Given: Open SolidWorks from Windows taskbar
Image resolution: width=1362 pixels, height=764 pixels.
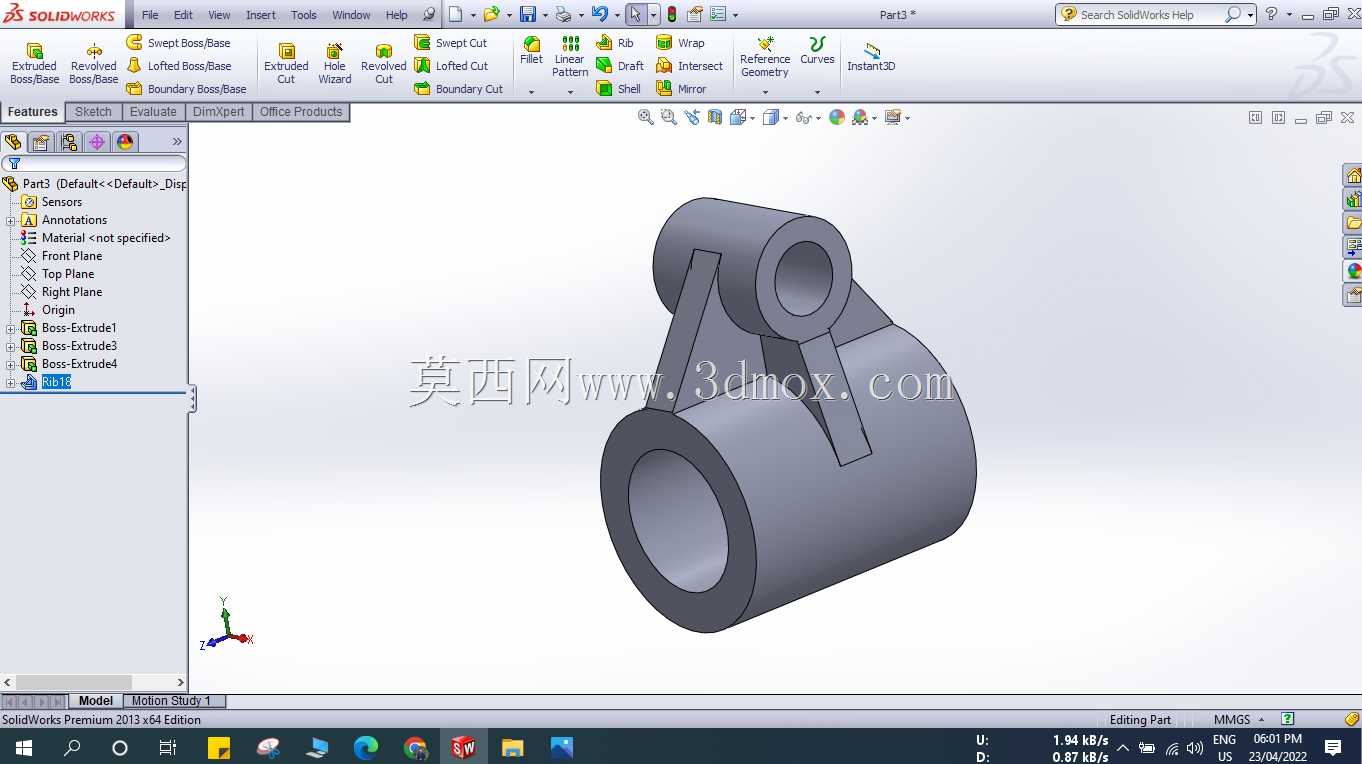Looking at the screenshot, I should [463, 747].
